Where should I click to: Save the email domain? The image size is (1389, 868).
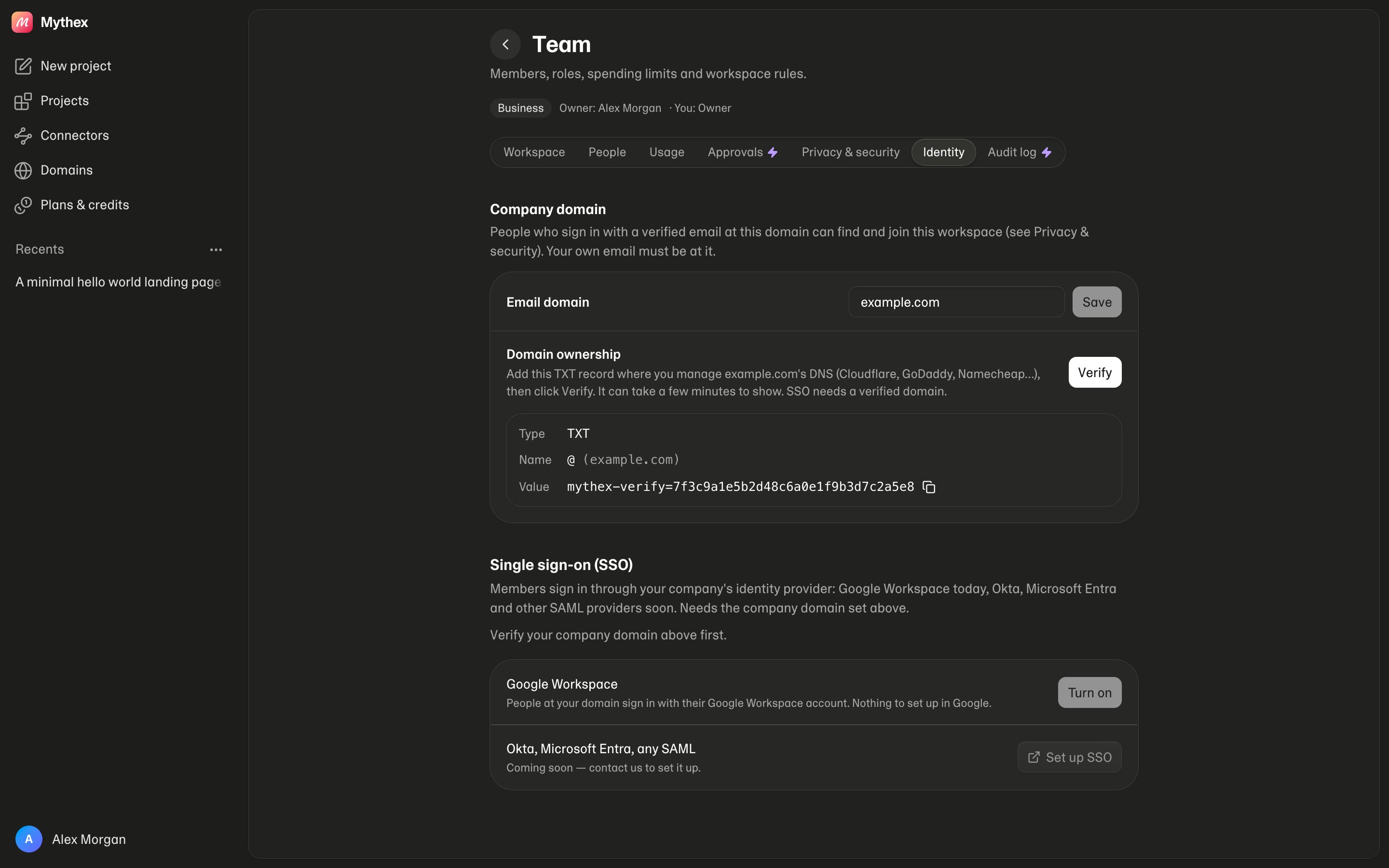1097,302
